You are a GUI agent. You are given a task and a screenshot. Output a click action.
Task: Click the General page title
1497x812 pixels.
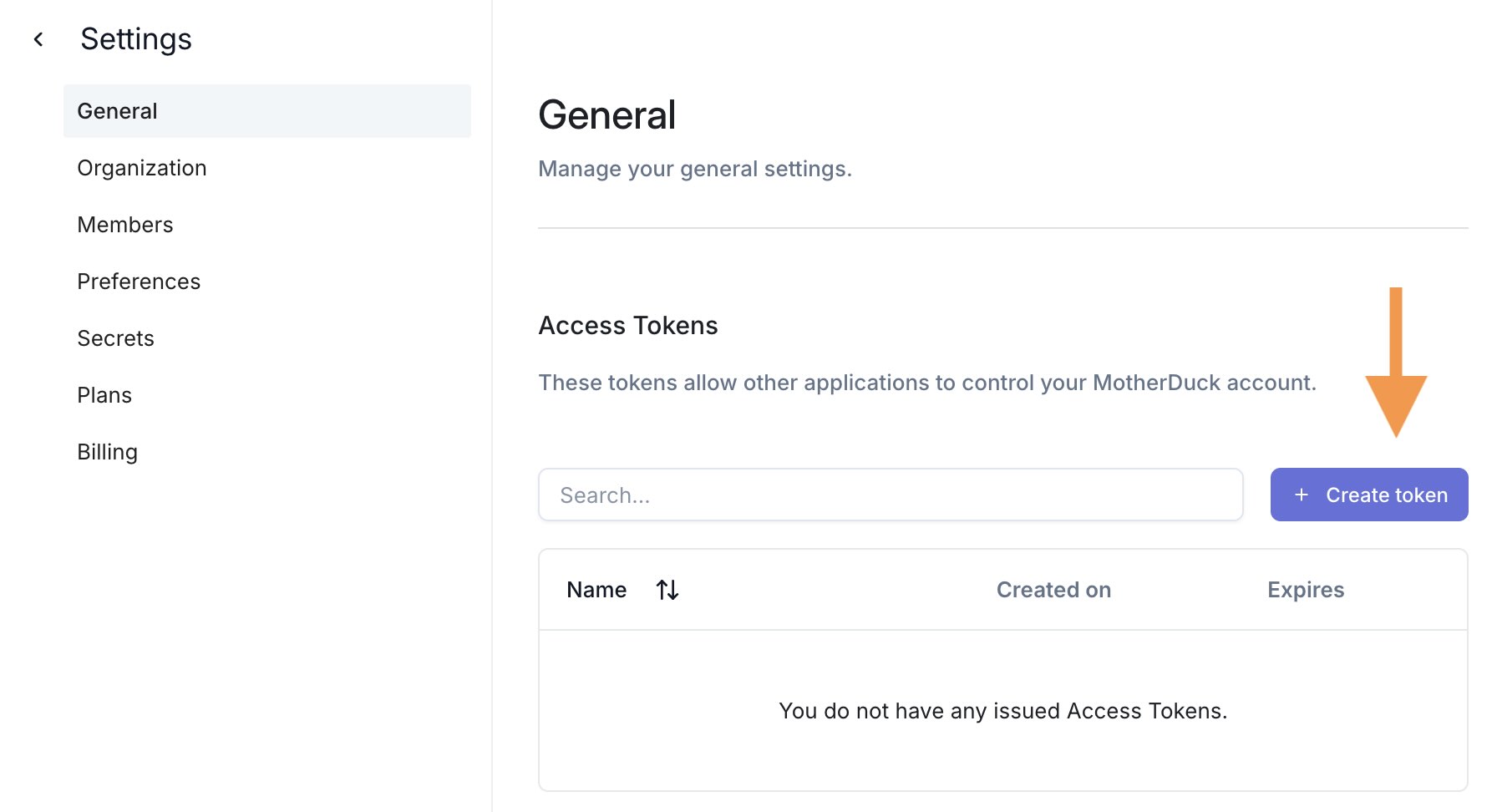(607, 114)
